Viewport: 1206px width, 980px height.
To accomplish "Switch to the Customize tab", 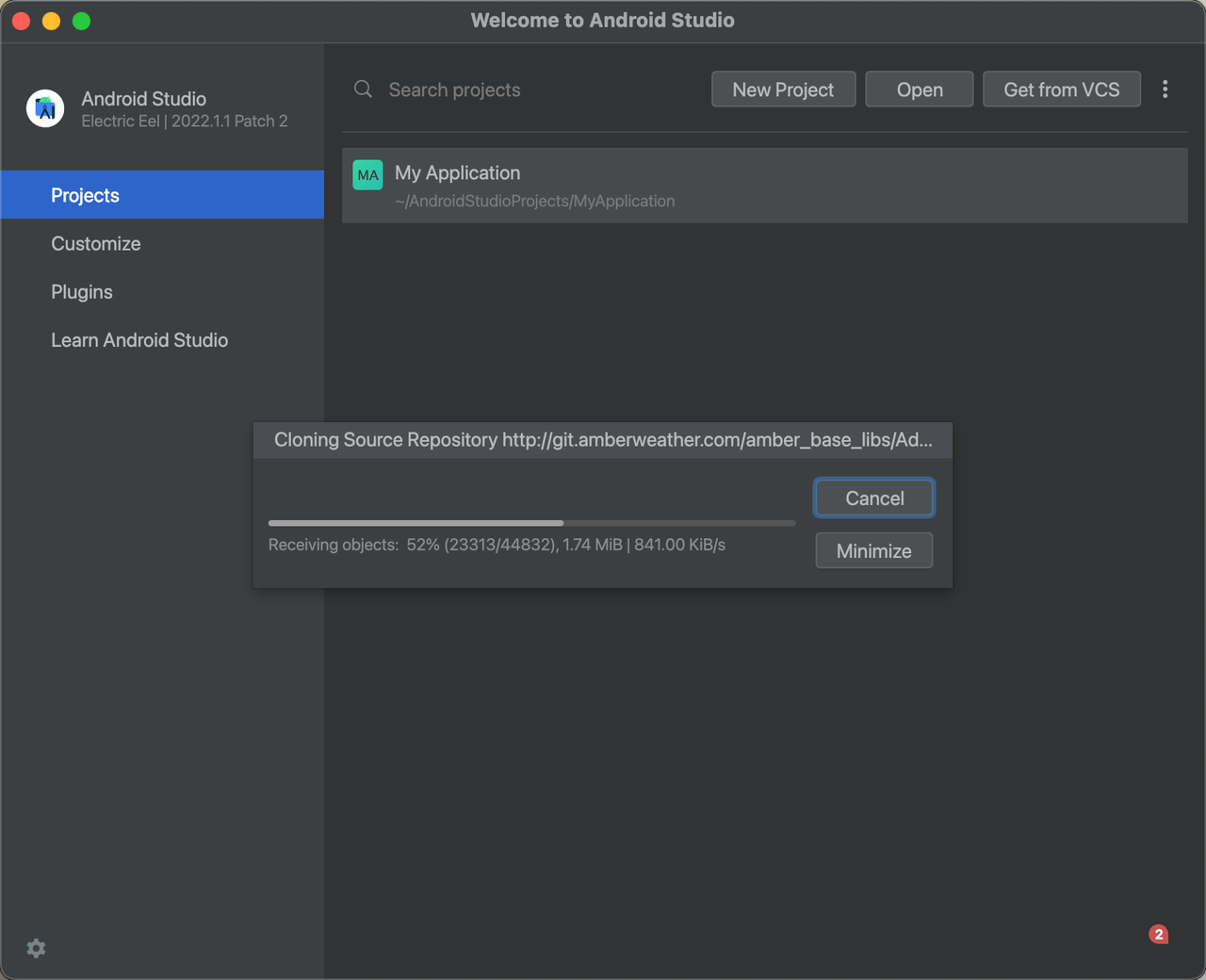I will coord(162,243).
